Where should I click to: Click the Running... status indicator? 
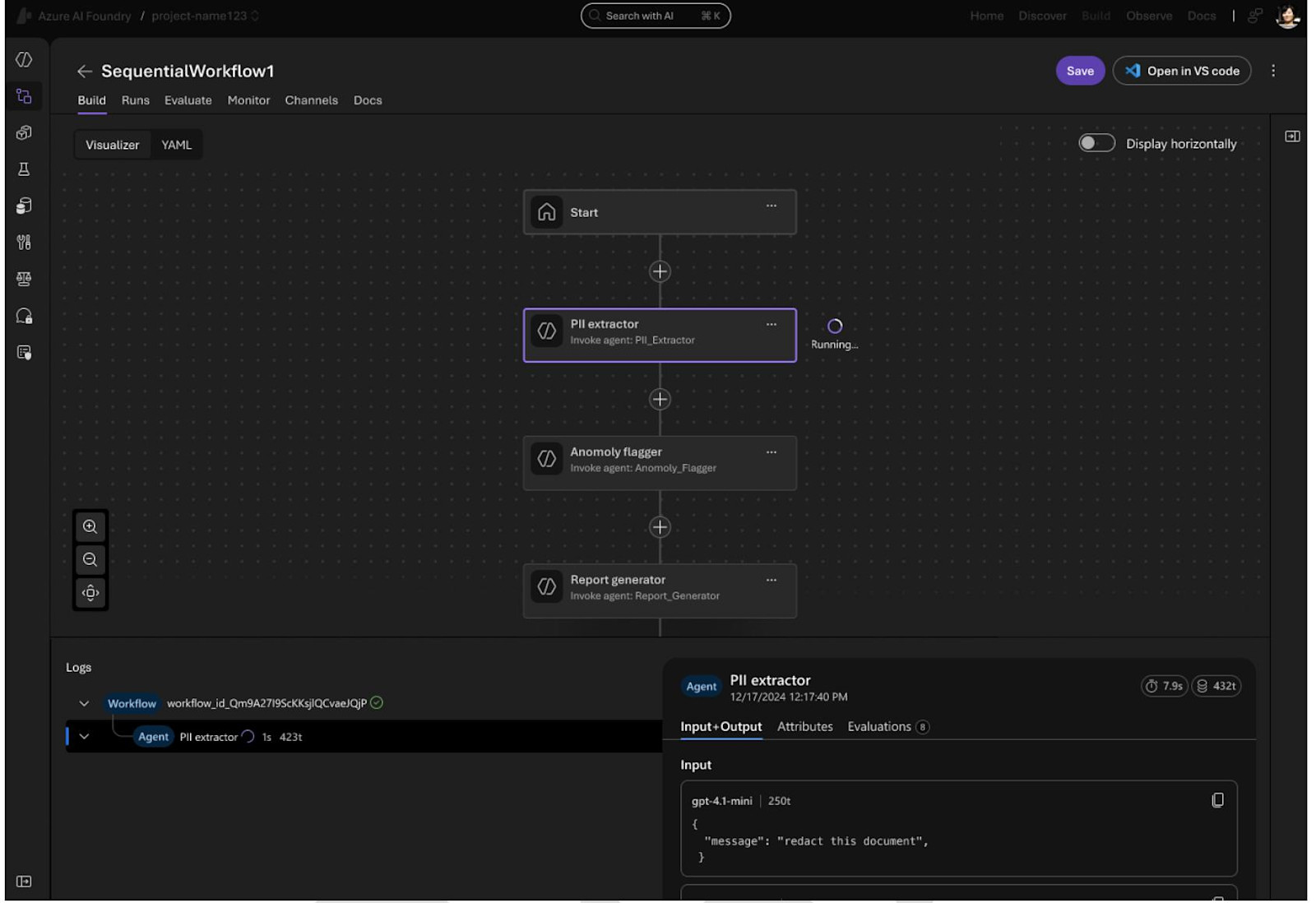834,335
